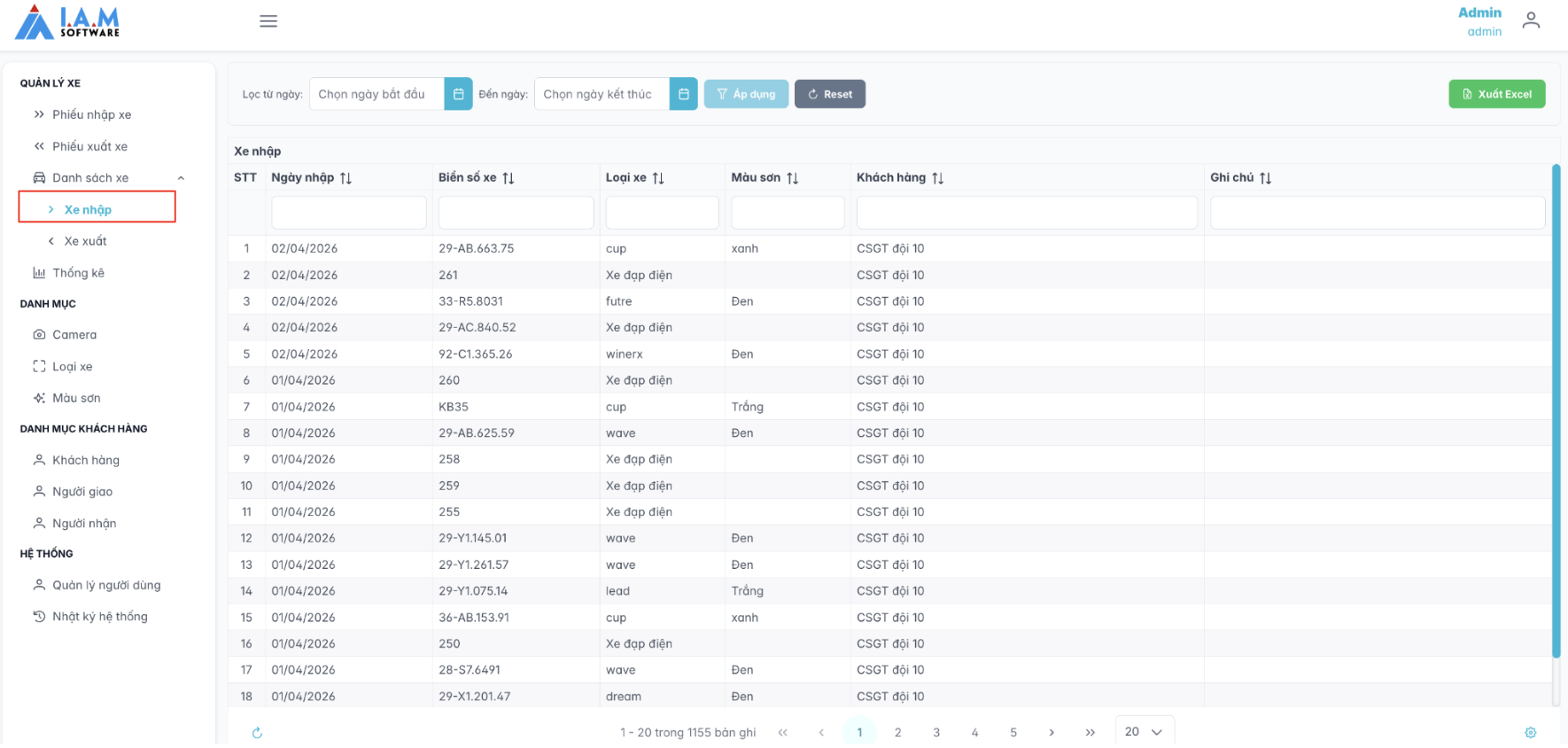Image resolution: width=1568 pixels, height=748 pixels.
Task: Select Xe xuất in sidebar
Action: tap(85, 241)
